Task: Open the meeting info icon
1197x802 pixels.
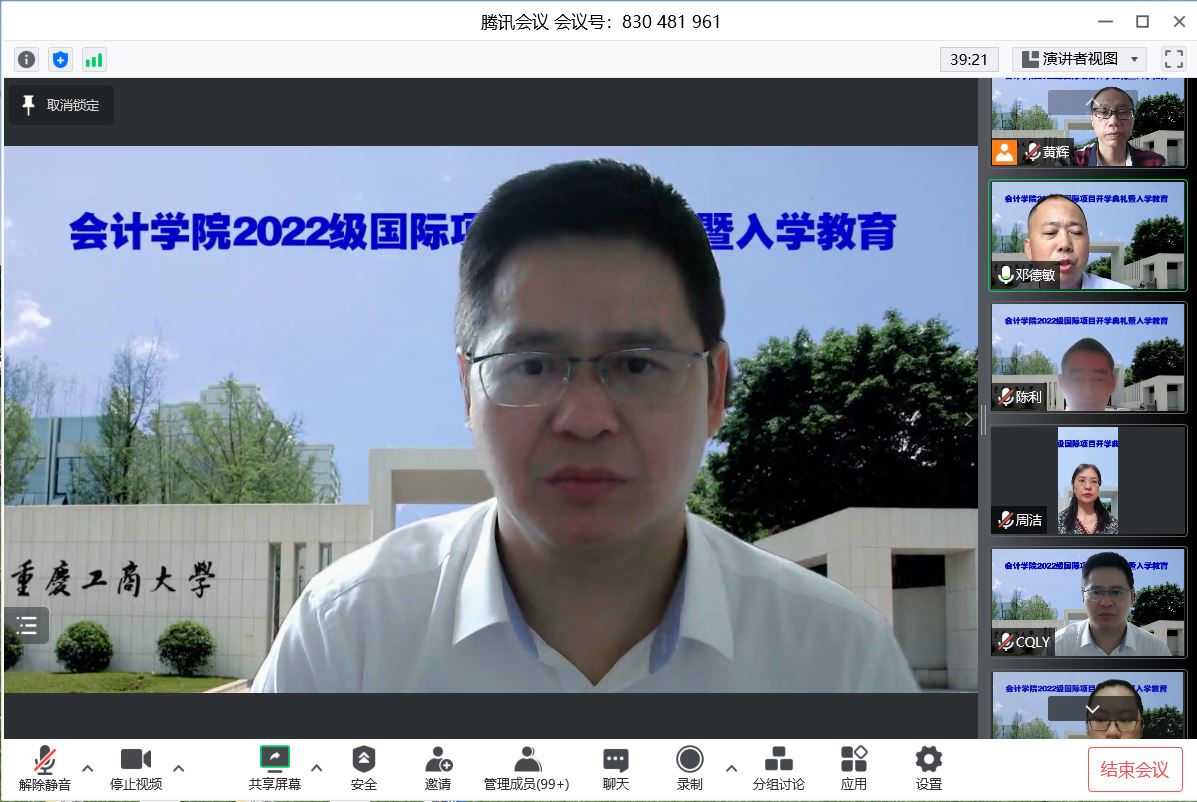Action: [x=27, y=60]
